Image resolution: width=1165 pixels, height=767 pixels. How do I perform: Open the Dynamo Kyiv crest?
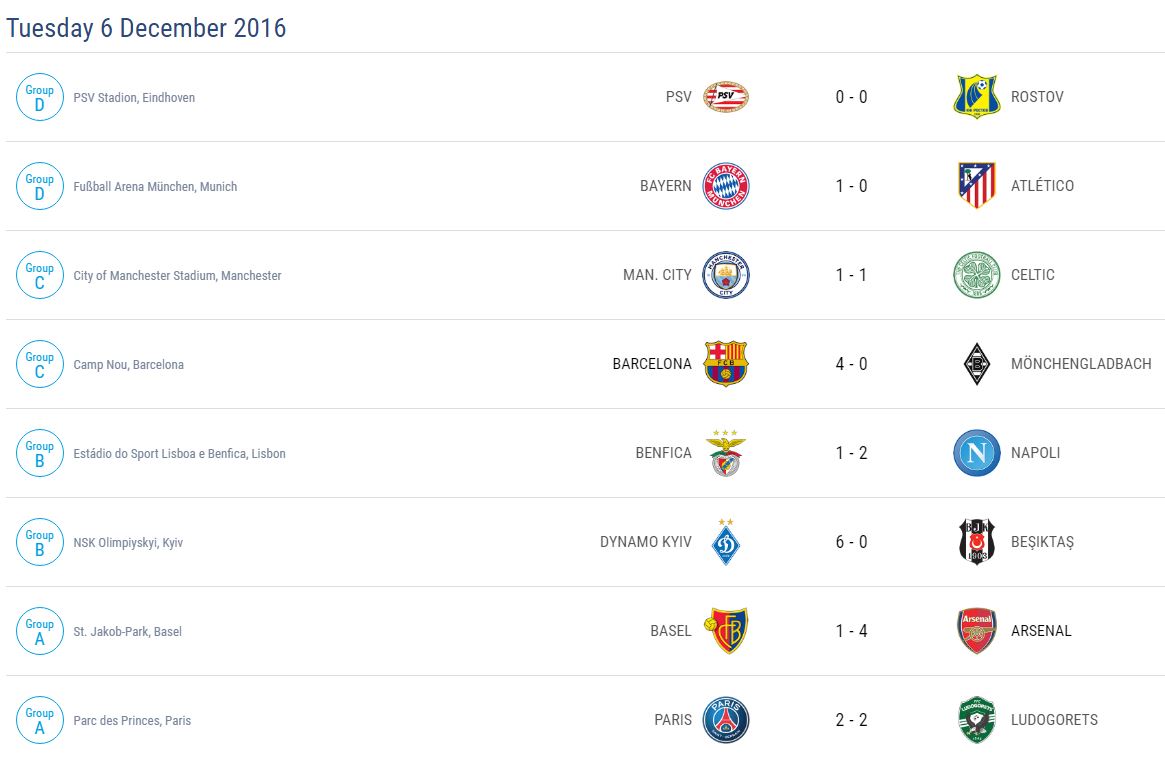tap(725, 542)
